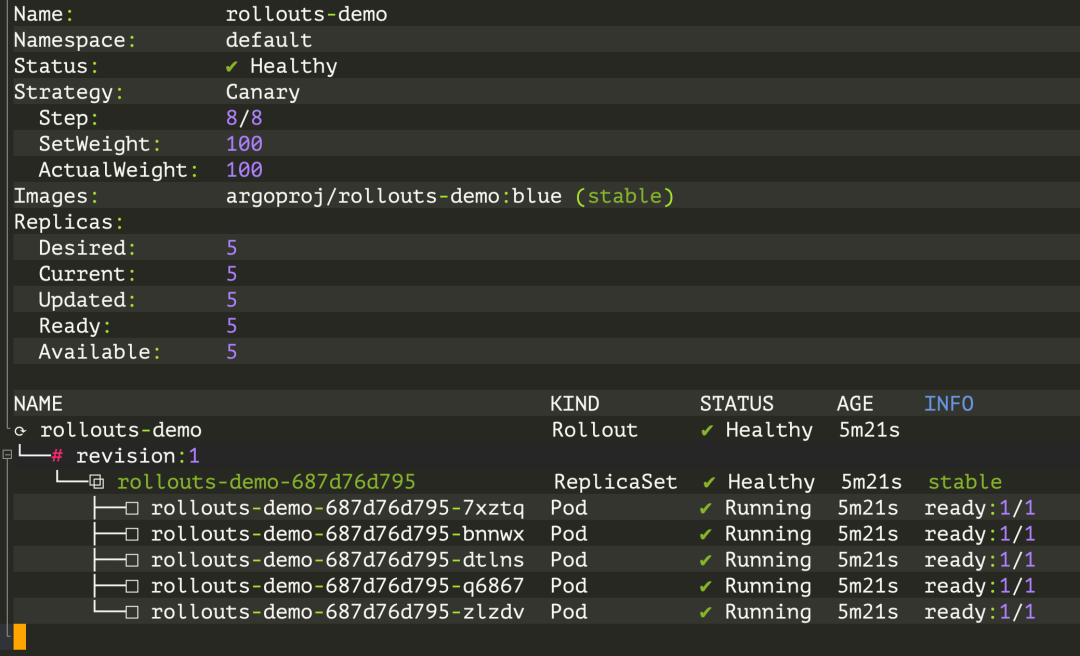
Task: Click the STATUS column header
Action: pos(737,404)
